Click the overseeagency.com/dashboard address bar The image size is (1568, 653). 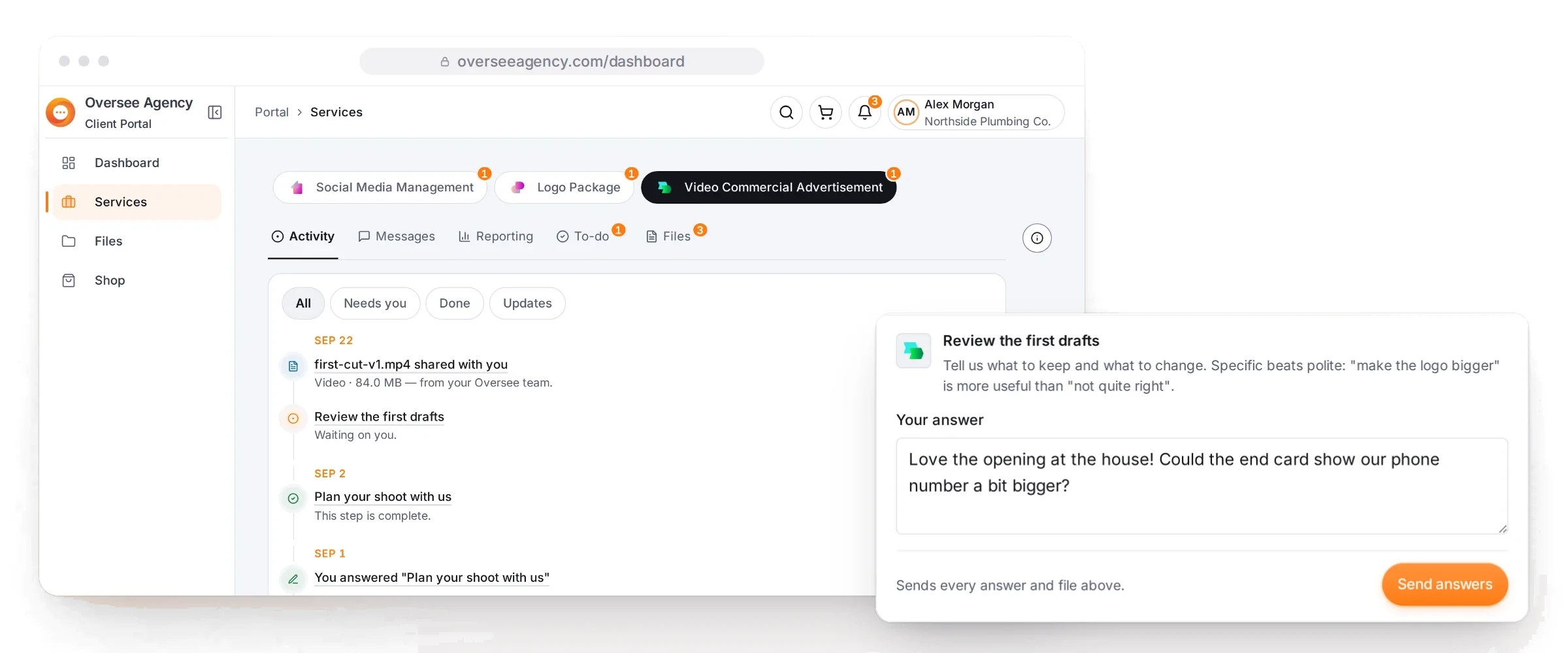pyautogui.click(x=562, y=61)
